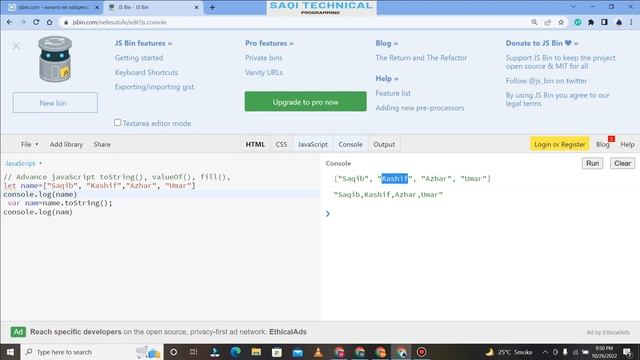Go forward in browser history
Image resolution: width=640 pixels, height=360 pixels.
(x=23, y=22)
